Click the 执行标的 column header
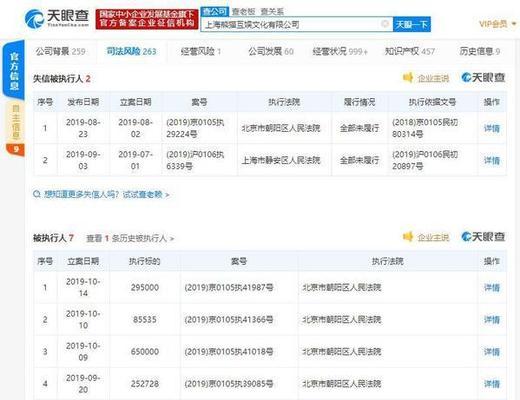The height and width of the screenshot is (400, 520). 145,261
